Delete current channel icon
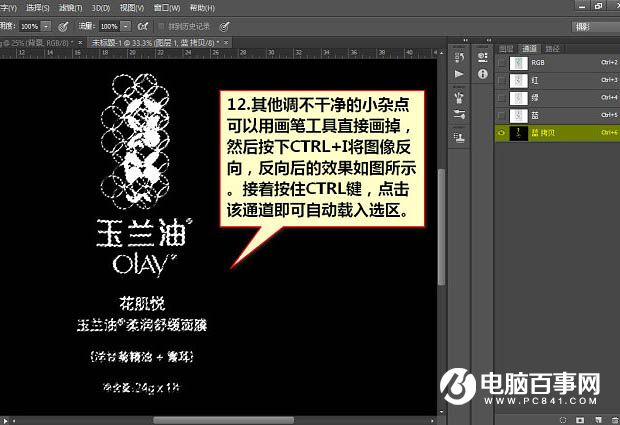 (x=613, y=420)
